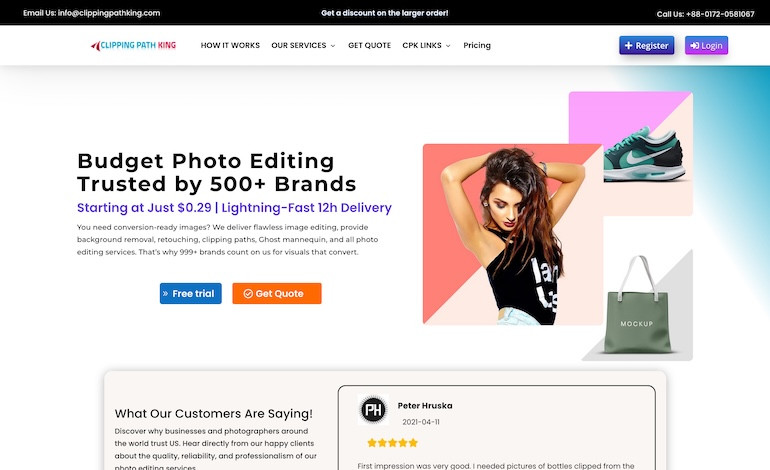The image size is (770, 470).
Task: Click Peter Hruska's PH avatar
Action: click(373, 409)
